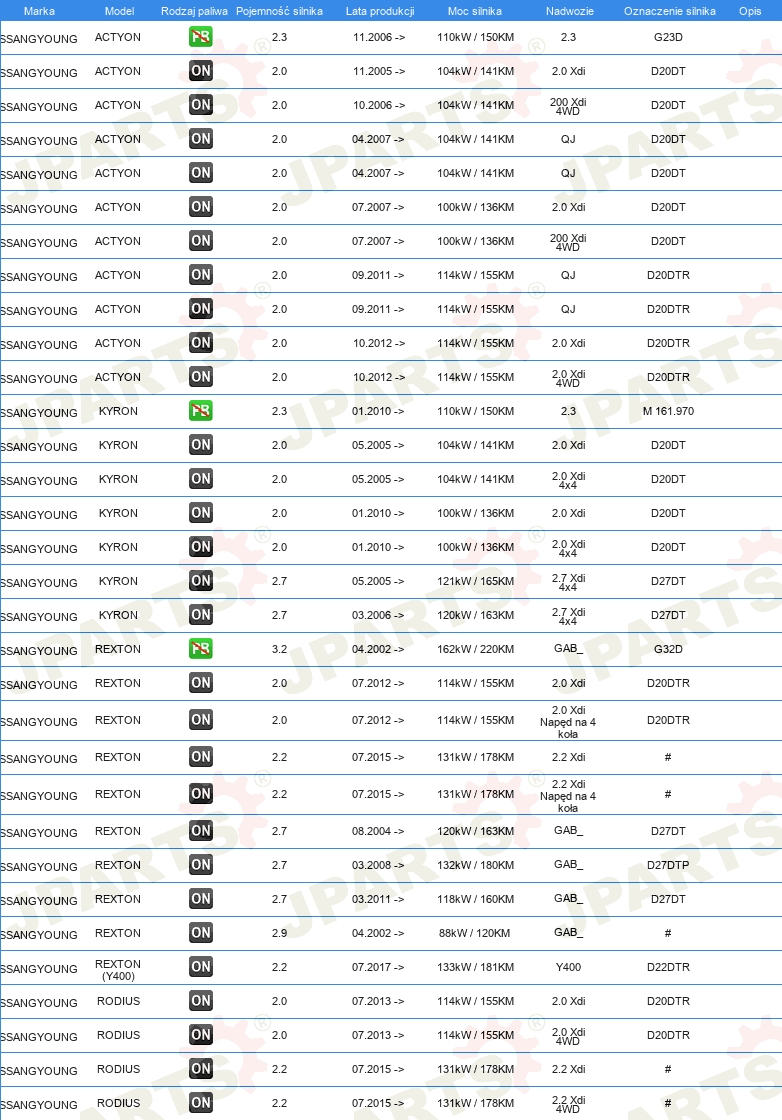The image size is (782, 1120).
Task: Click the ON icon in the ACTYON 10.2012 2.0 Xdi 4WD row
Action: [201, 377]
